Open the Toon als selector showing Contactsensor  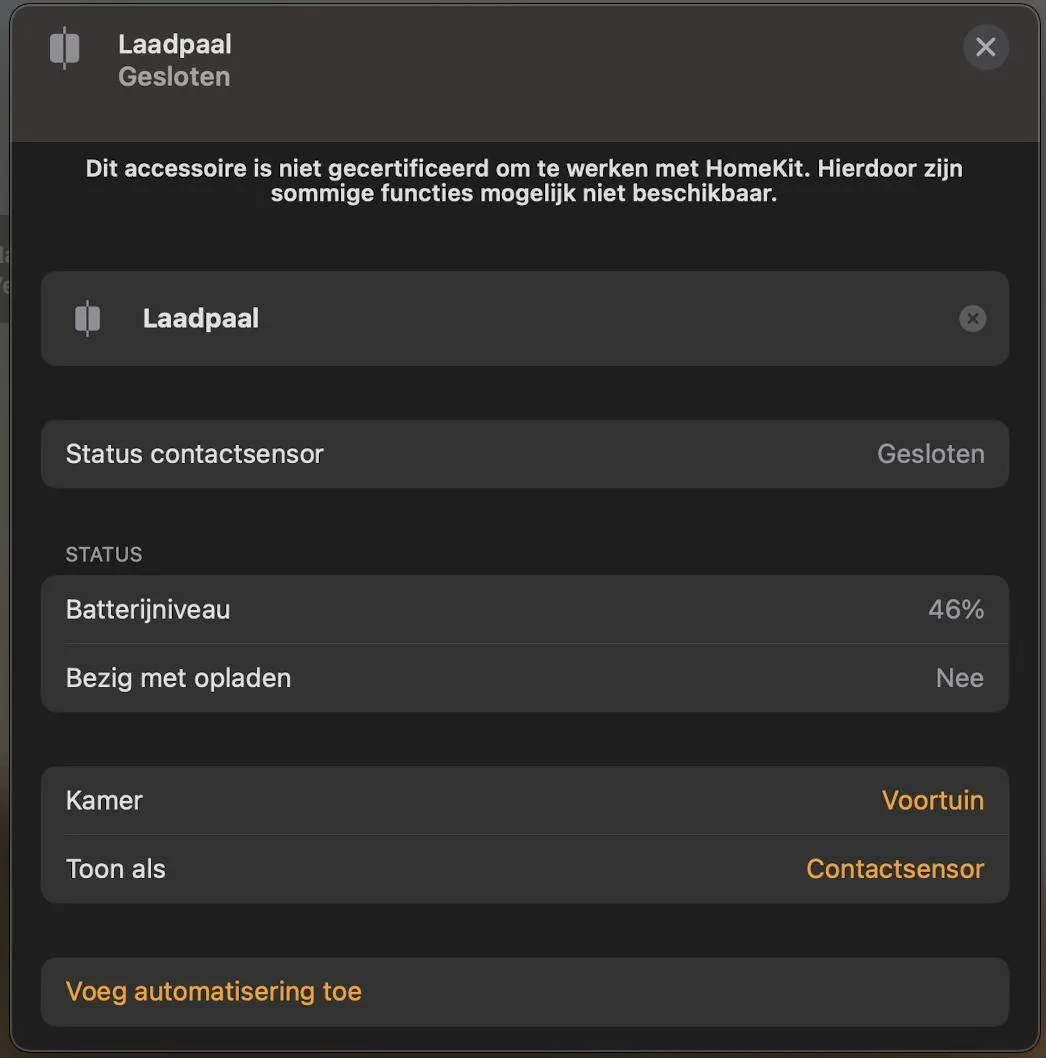(x=894, y=868)
